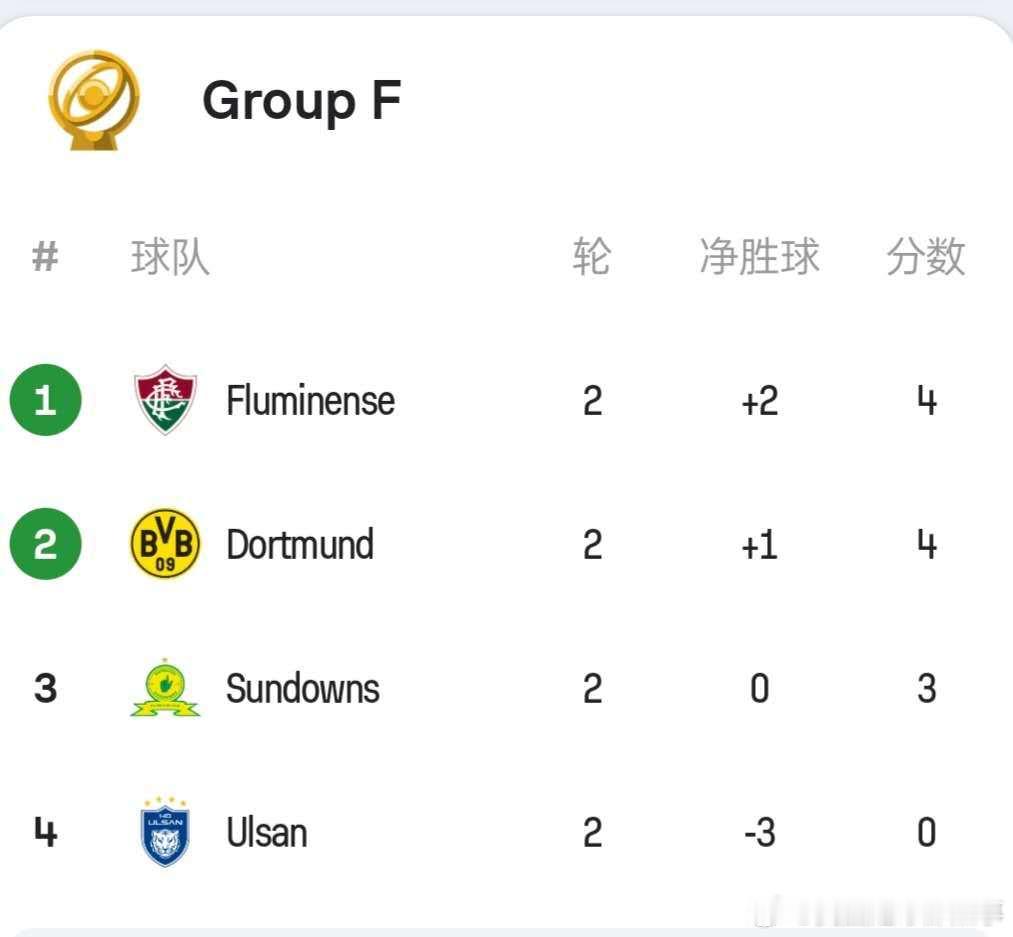Open the Fluminense team name
Screen dimensions: 1013x937
[x=311, y=401]
